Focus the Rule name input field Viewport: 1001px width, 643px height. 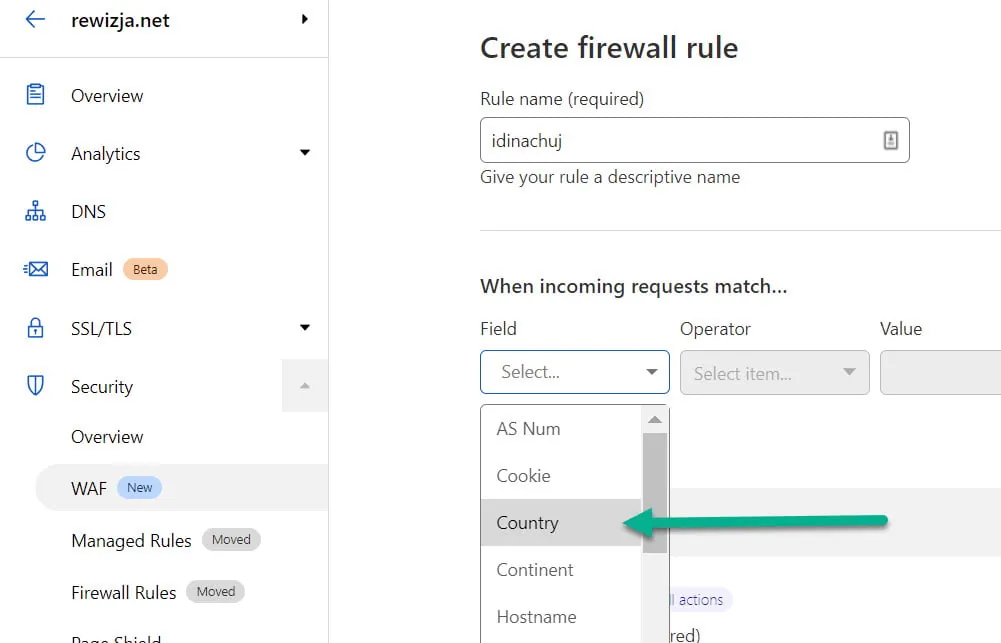click(x=695, y=140)
